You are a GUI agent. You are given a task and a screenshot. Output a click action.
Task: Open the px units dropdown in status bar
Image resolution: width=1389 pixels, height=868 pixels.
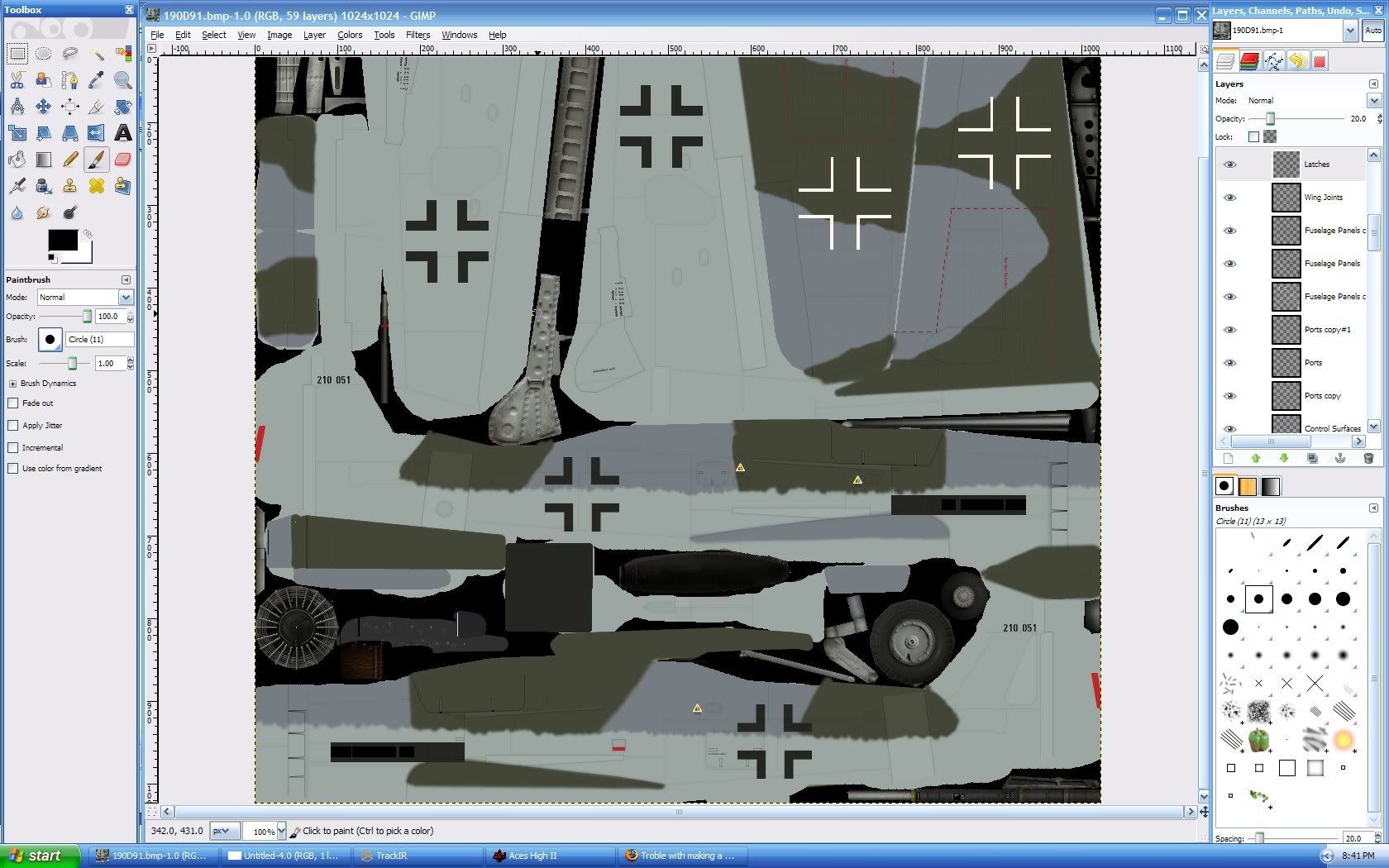pos(225,831)
